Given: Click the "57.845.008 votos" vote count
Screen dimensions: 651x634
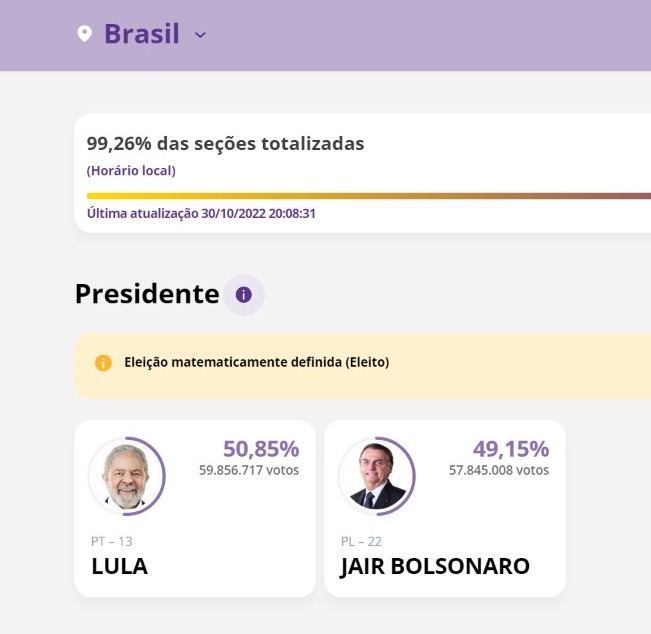Looking at the screenshot, I should [x=499, y=470].
